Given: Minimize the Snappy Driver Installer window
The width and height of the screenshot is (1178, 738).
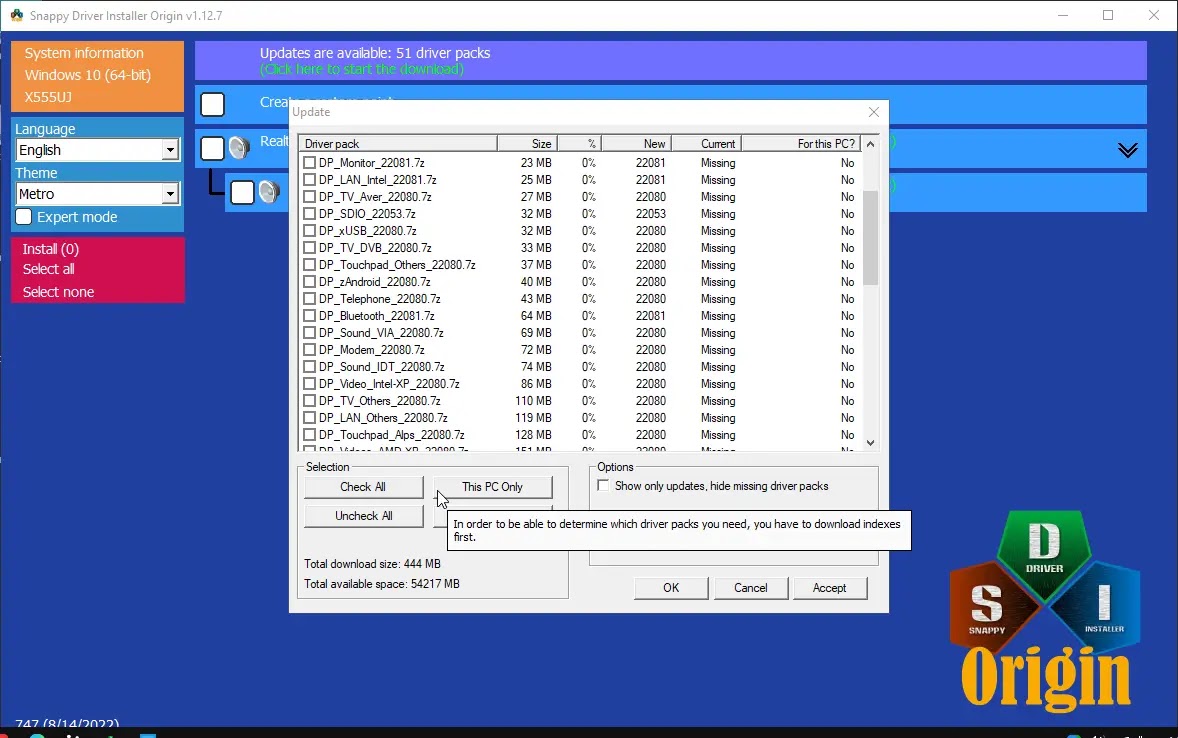Looking at the screenshot, I should (x=1062, y=15).
